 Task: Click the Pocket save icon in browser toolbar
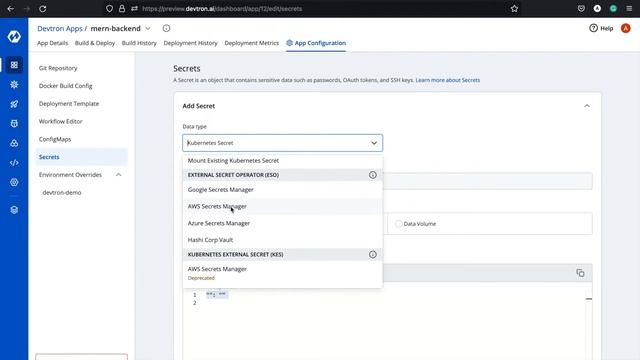[581, 9]
